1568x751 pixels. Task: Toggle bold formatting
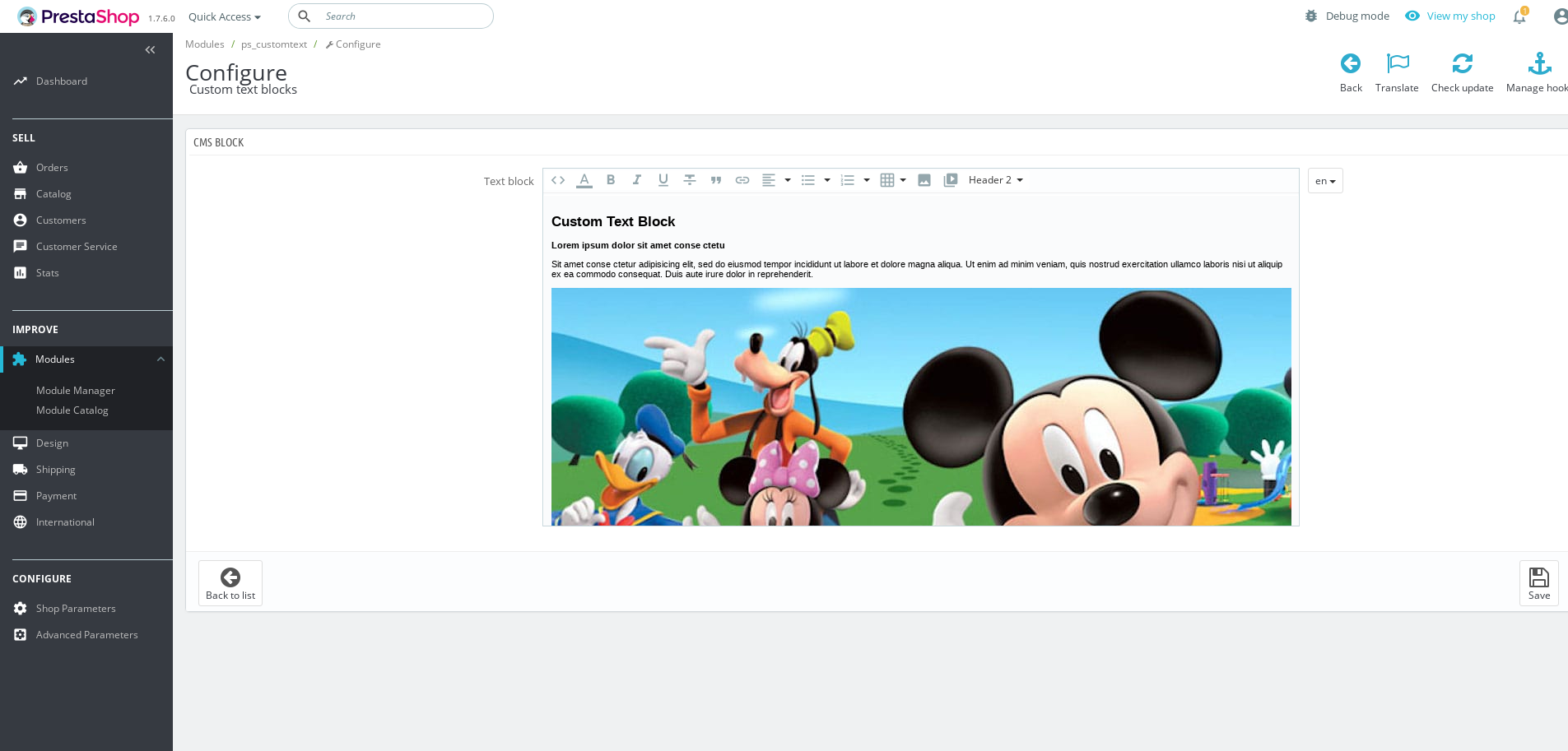[x=611, y=180]
